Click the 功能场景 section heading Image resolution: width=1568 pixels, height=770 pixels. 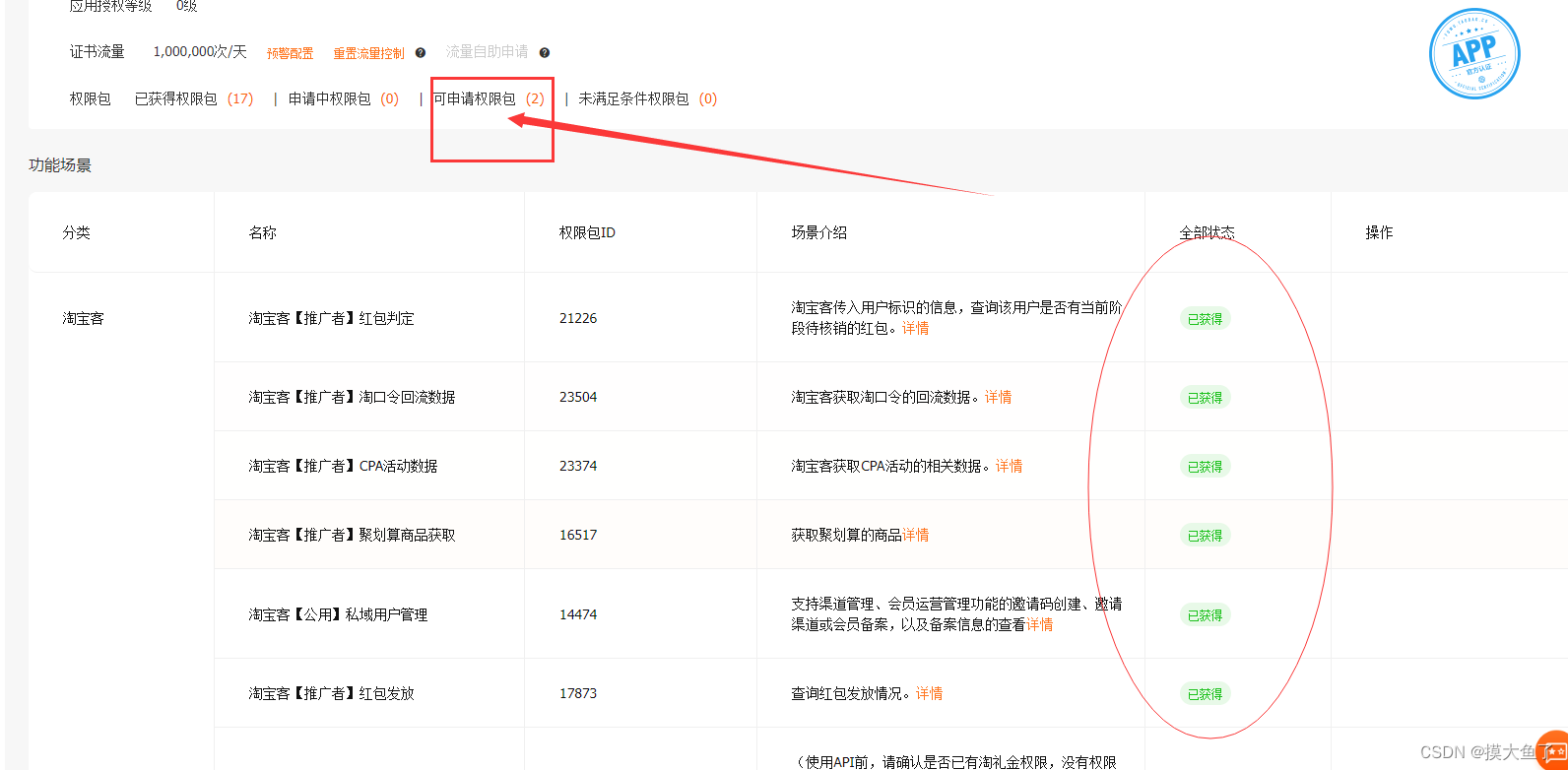coord(59,164)
